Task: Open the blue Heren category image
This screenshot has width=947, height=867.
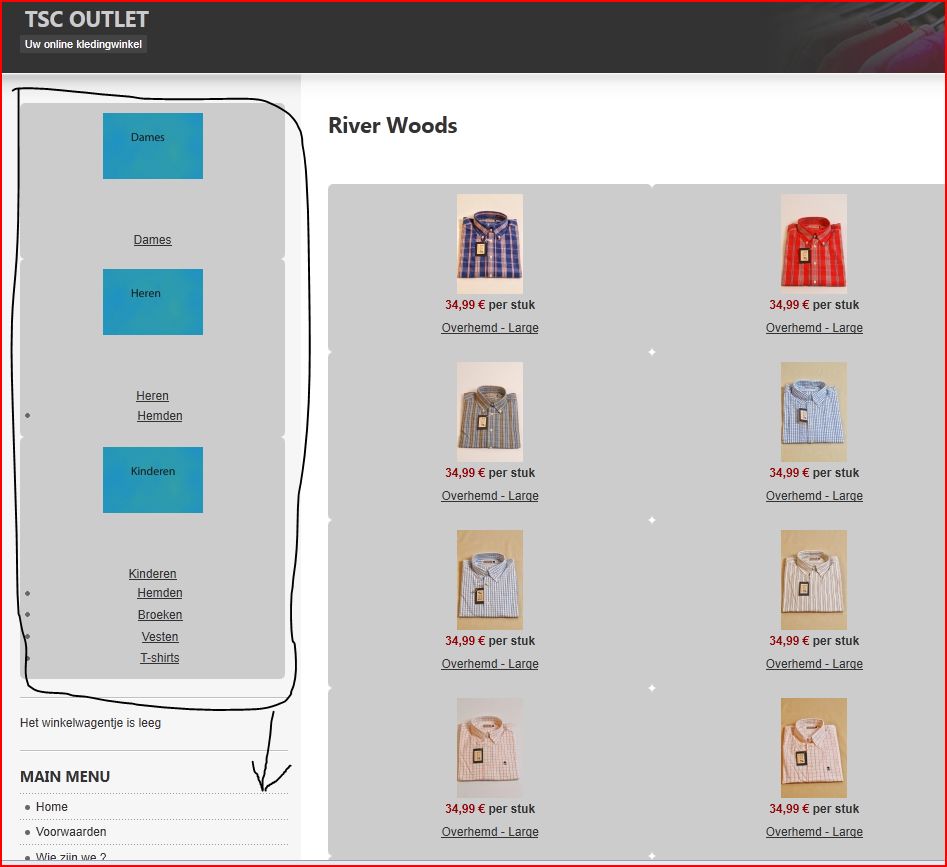Action: (153, 302)
